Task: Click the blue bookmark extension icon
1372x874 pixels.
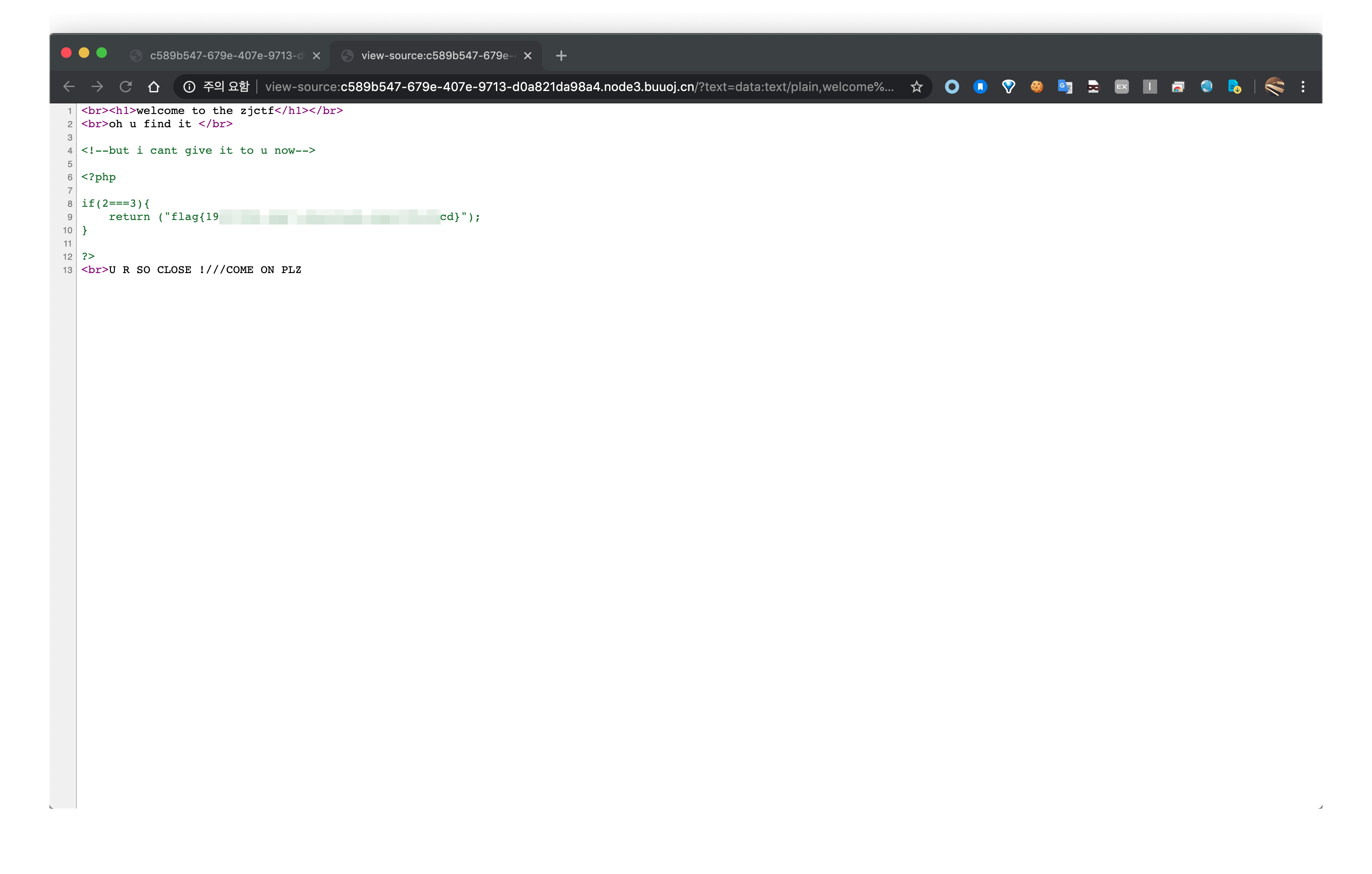Action: pos(980,87)
